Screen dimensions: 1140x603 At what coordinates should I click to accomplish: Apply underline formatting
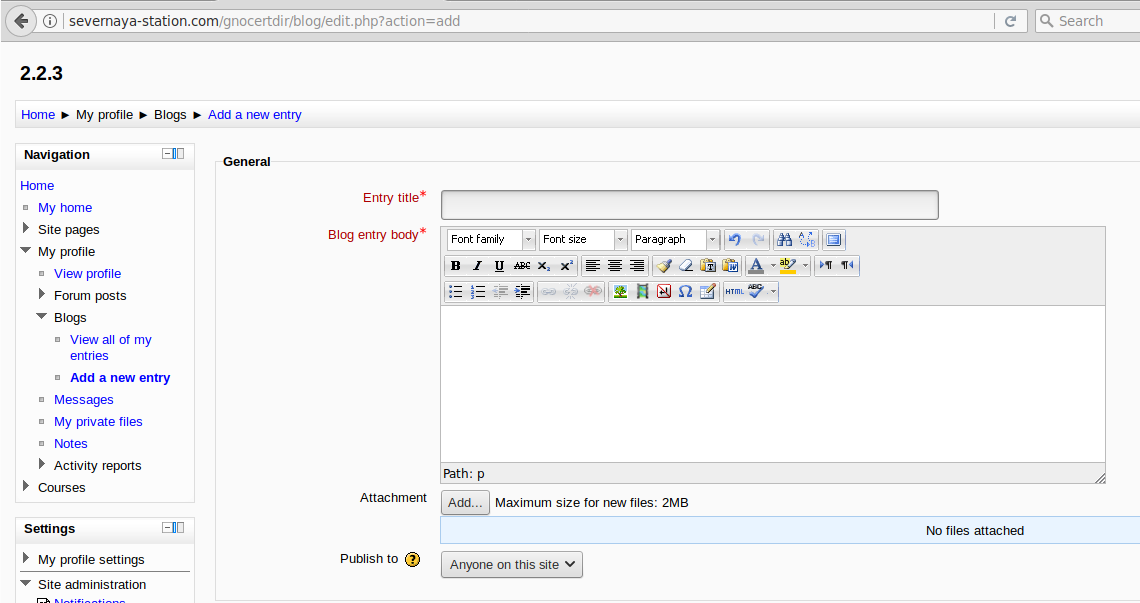coord(499,266)
